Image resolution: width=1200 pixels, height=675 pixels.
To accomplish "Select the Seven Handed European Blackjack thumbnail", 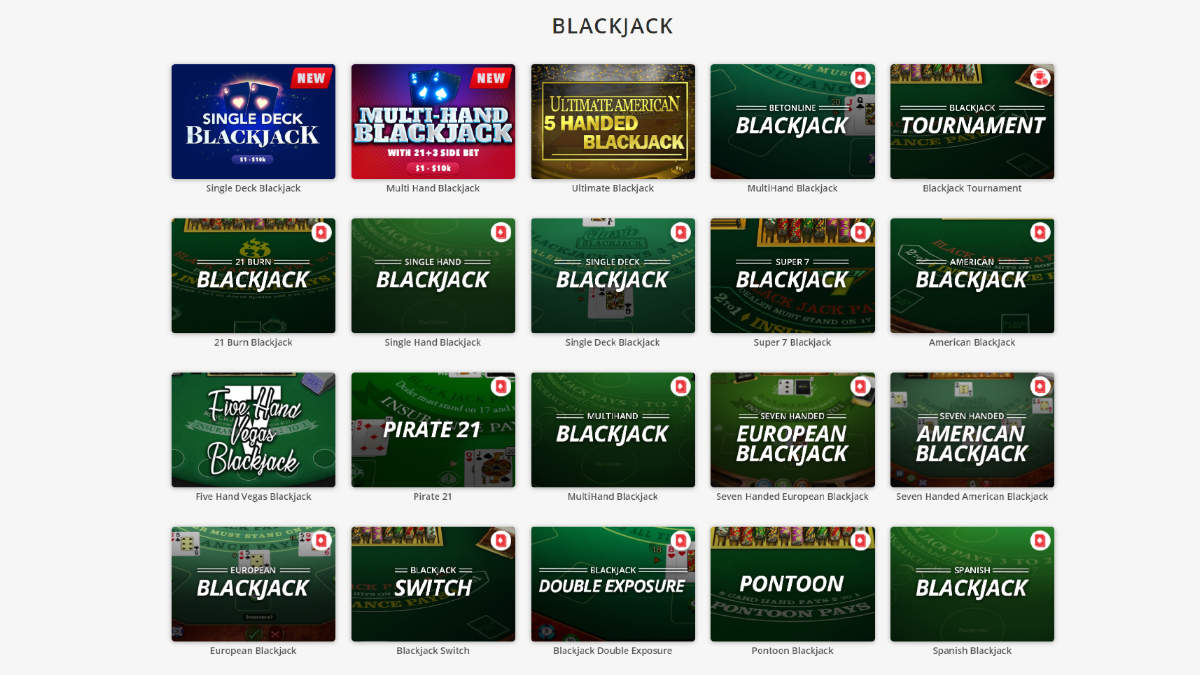I will [x=792, y=430].
